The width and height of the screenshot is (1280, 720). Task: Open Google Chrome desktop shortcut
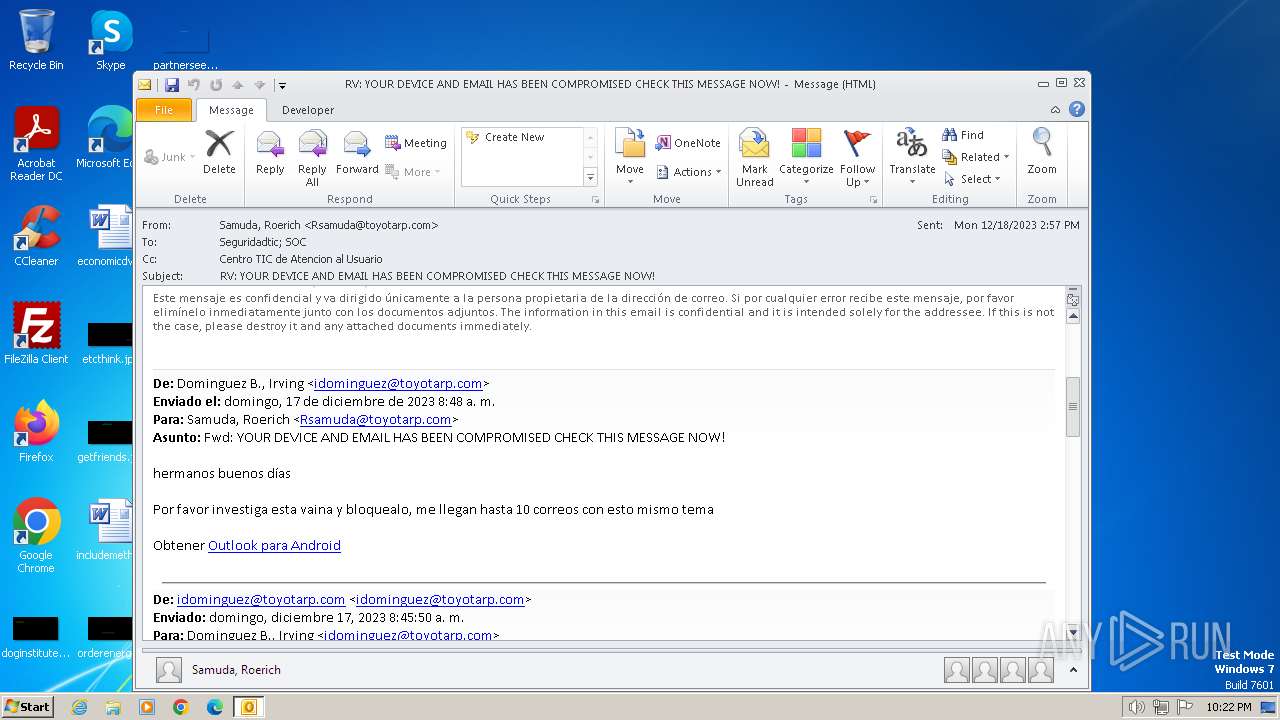[36, 536]
